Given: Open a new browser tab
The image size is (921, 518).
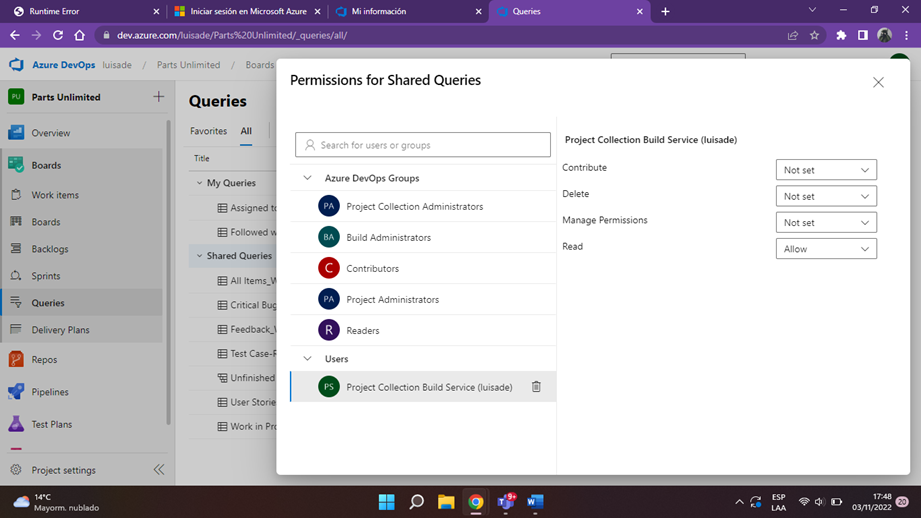Looking at the screenshot, I should [x=665, y=11].
